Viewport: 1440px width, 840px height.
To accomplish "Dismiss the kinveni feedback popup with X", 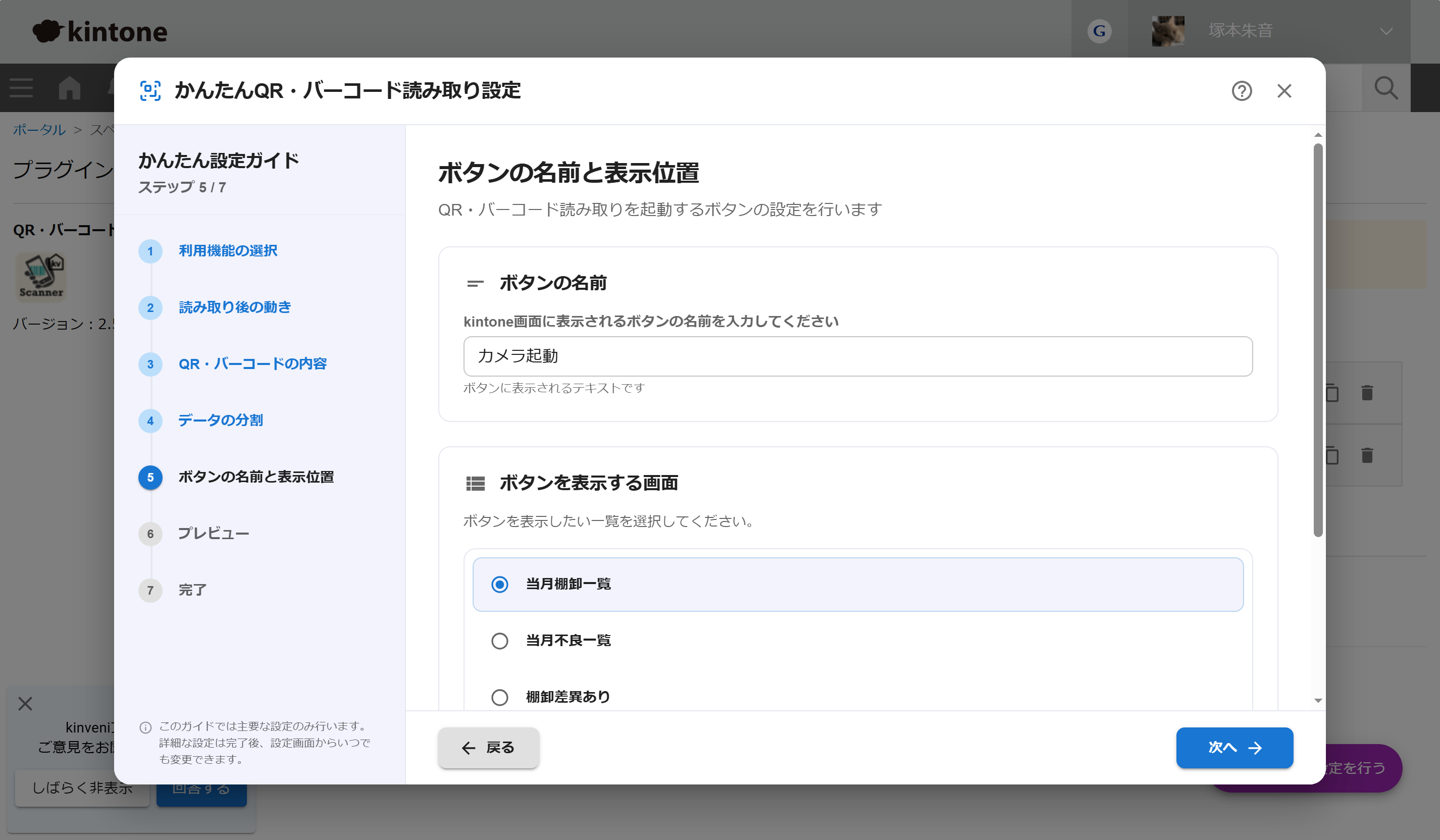I will [x=25, y=703].
